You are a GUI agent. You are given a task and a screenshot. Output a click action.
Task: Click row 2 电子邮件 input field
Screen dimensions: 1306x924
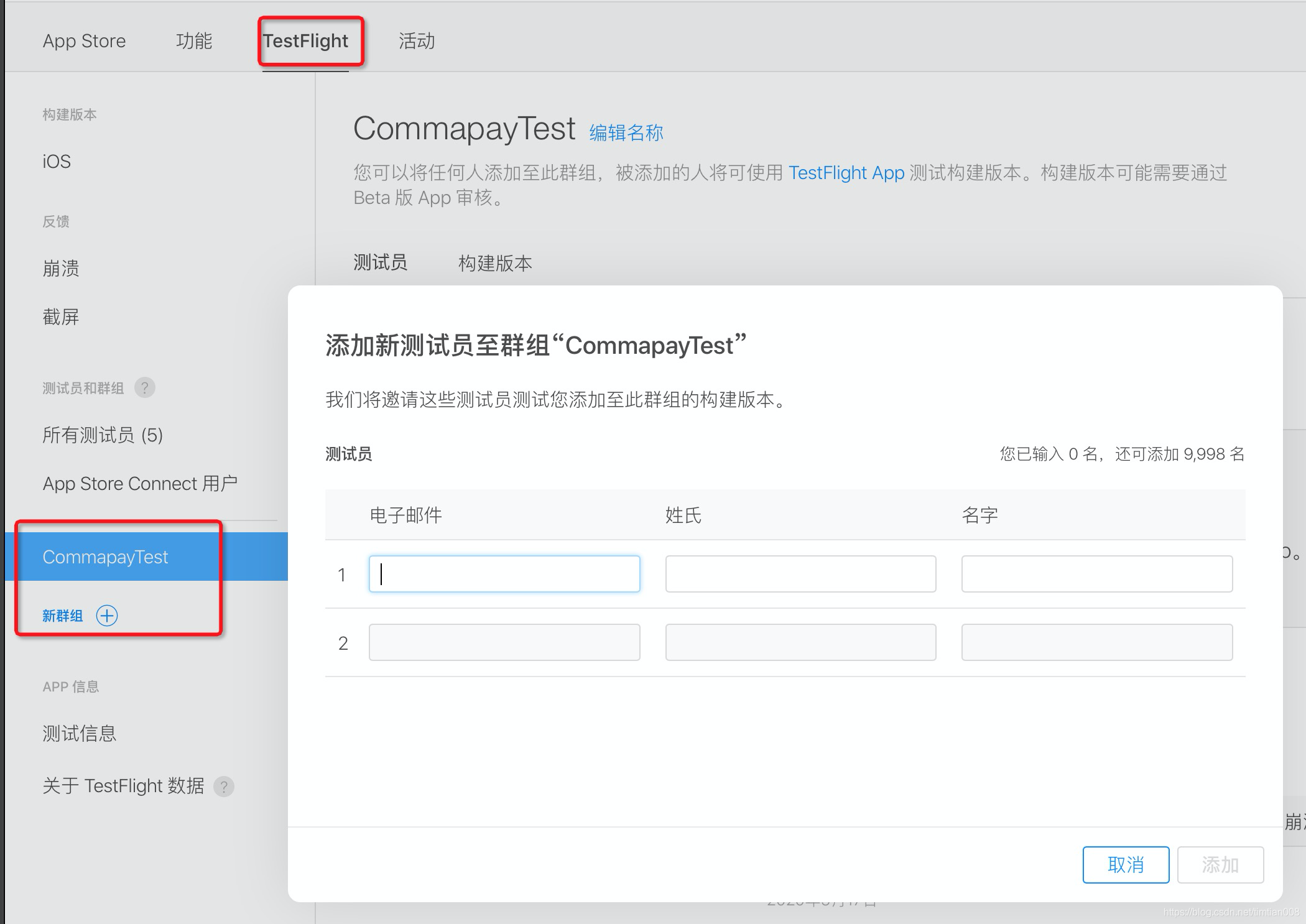[504, 642]
